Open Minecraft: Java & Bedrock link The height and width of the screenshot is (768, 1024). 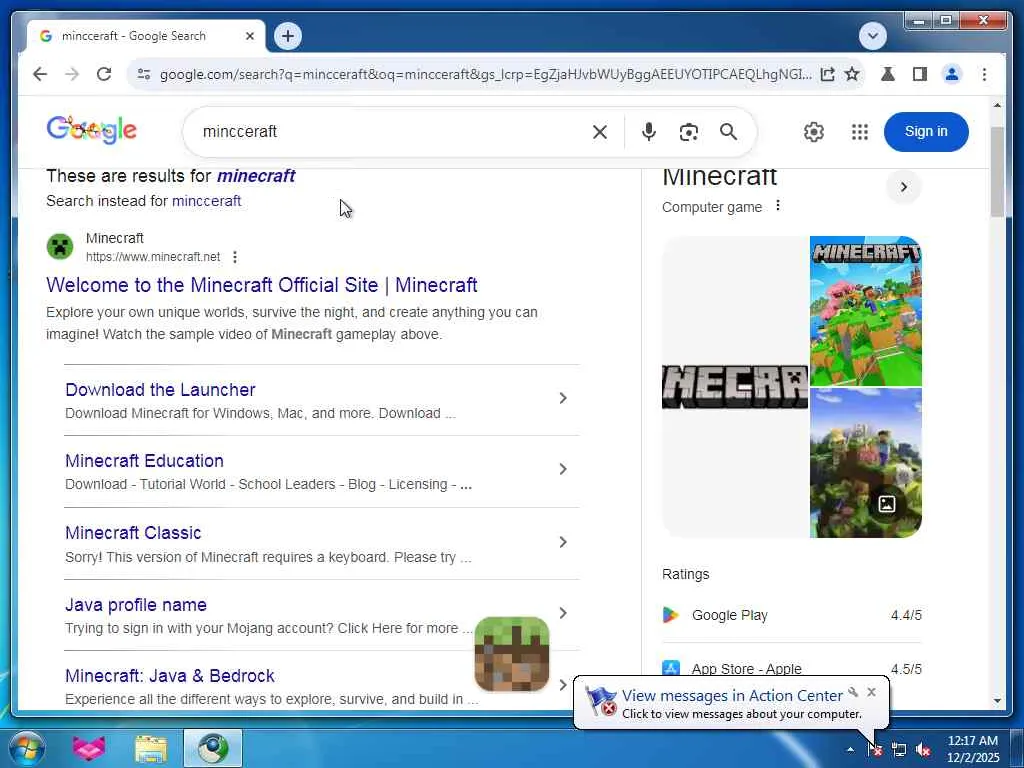click(x=170, y=676)
